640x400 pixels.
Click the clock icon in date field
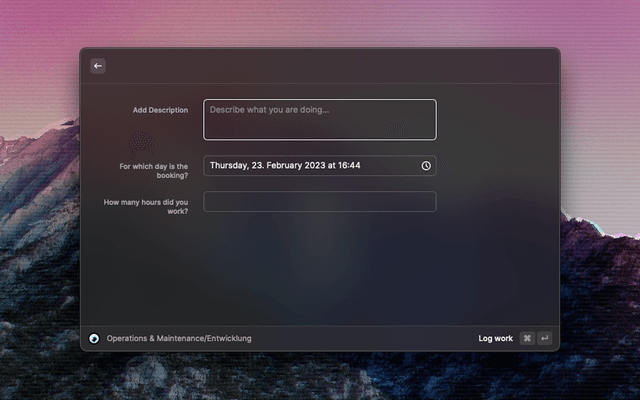pos(426,166)
